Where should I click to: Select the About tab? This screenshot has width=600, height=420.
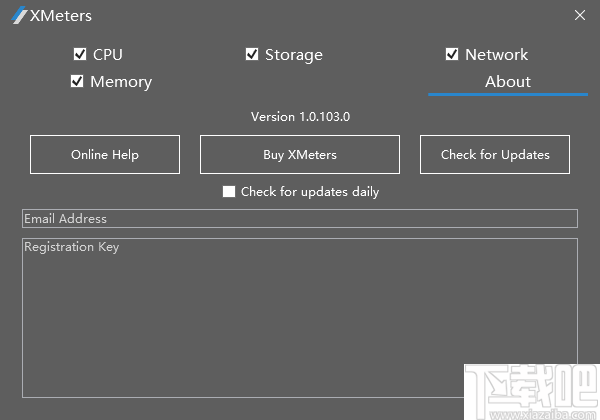pos(507,81)
